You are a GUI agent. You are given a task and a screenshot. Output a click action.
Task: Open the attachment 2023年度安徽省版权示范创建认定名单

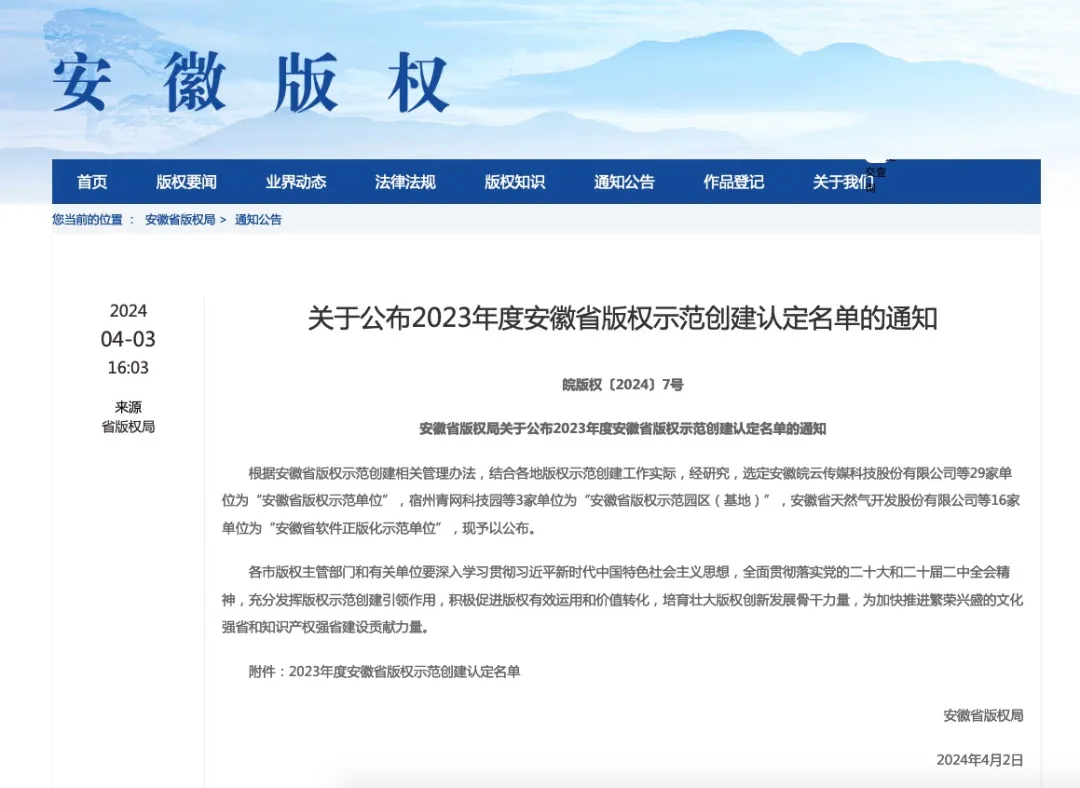(x=404, y=672)
